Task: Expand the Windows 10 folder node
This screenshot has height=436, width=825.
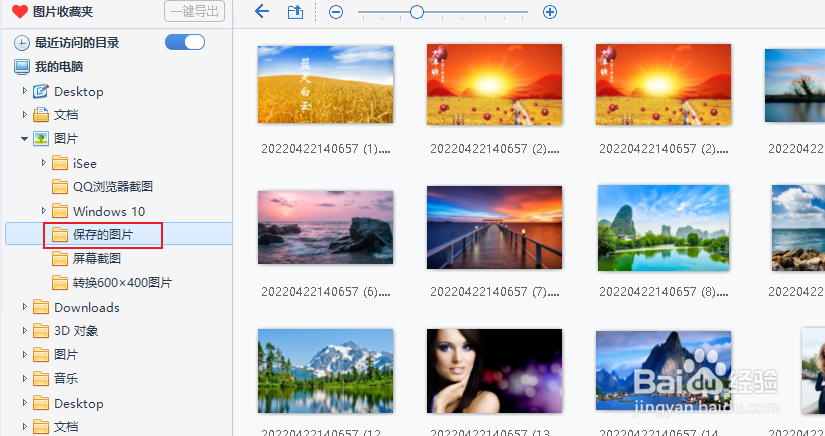Action: coord(44,211)
